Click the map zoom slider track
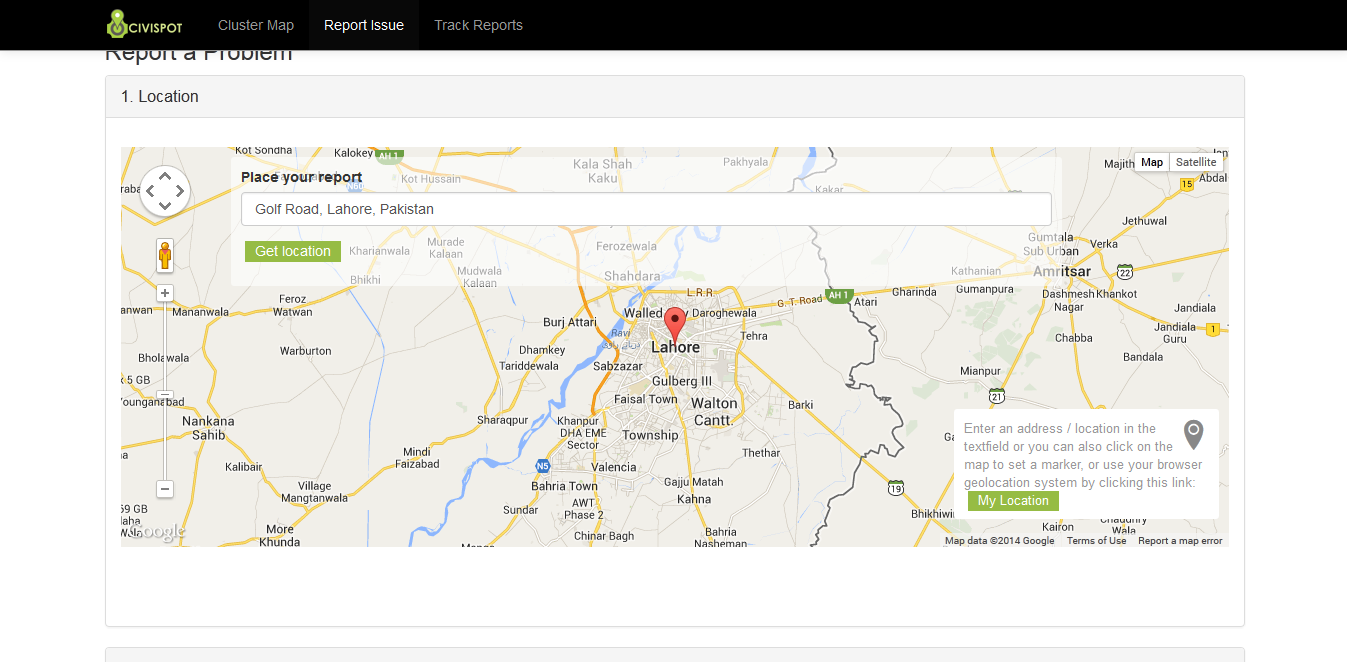1347x662 pixels. [165, 391]
